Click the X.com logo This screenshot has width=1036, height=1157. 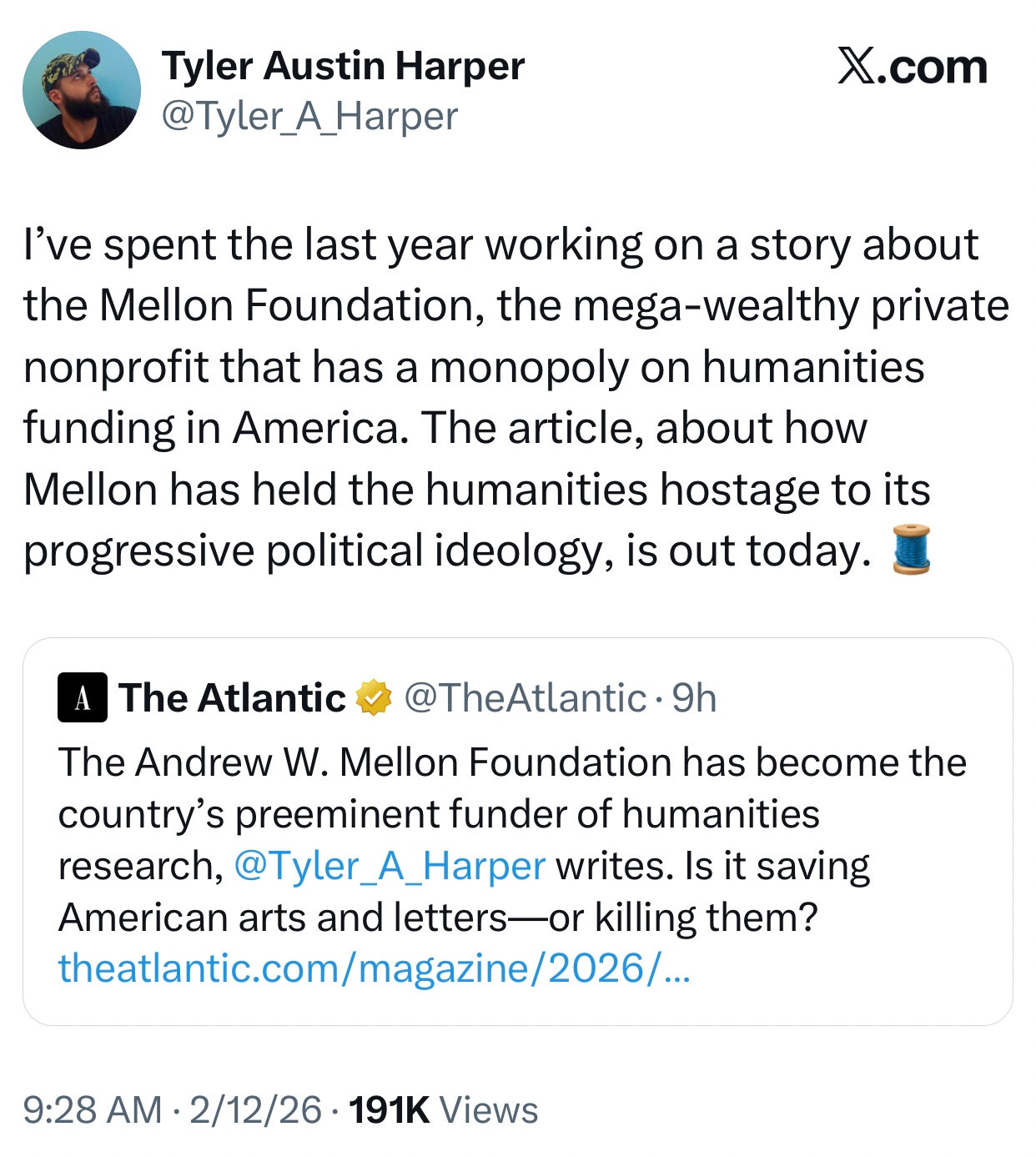click(913, 67)
